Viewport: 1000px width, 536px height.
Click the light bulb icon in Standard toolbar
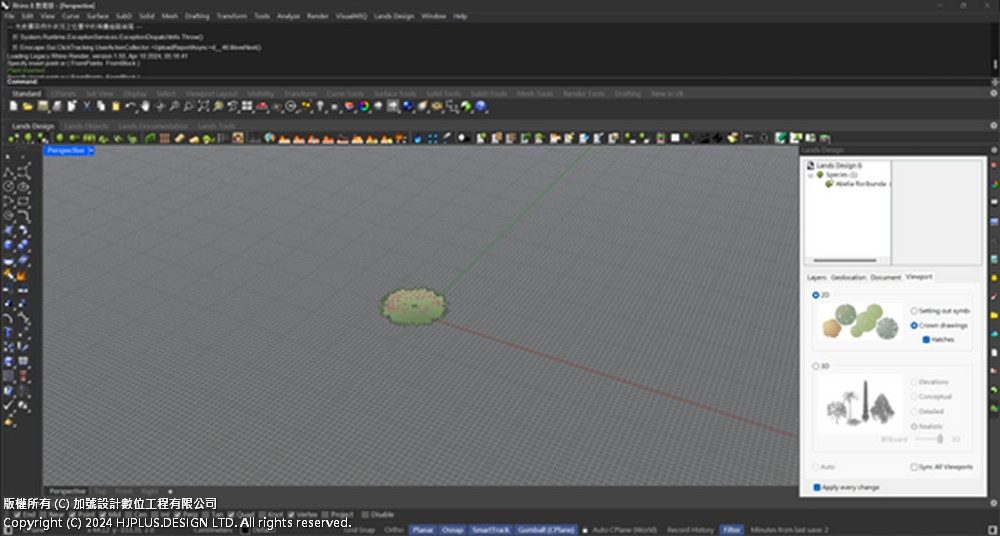(x=320, y=107)
